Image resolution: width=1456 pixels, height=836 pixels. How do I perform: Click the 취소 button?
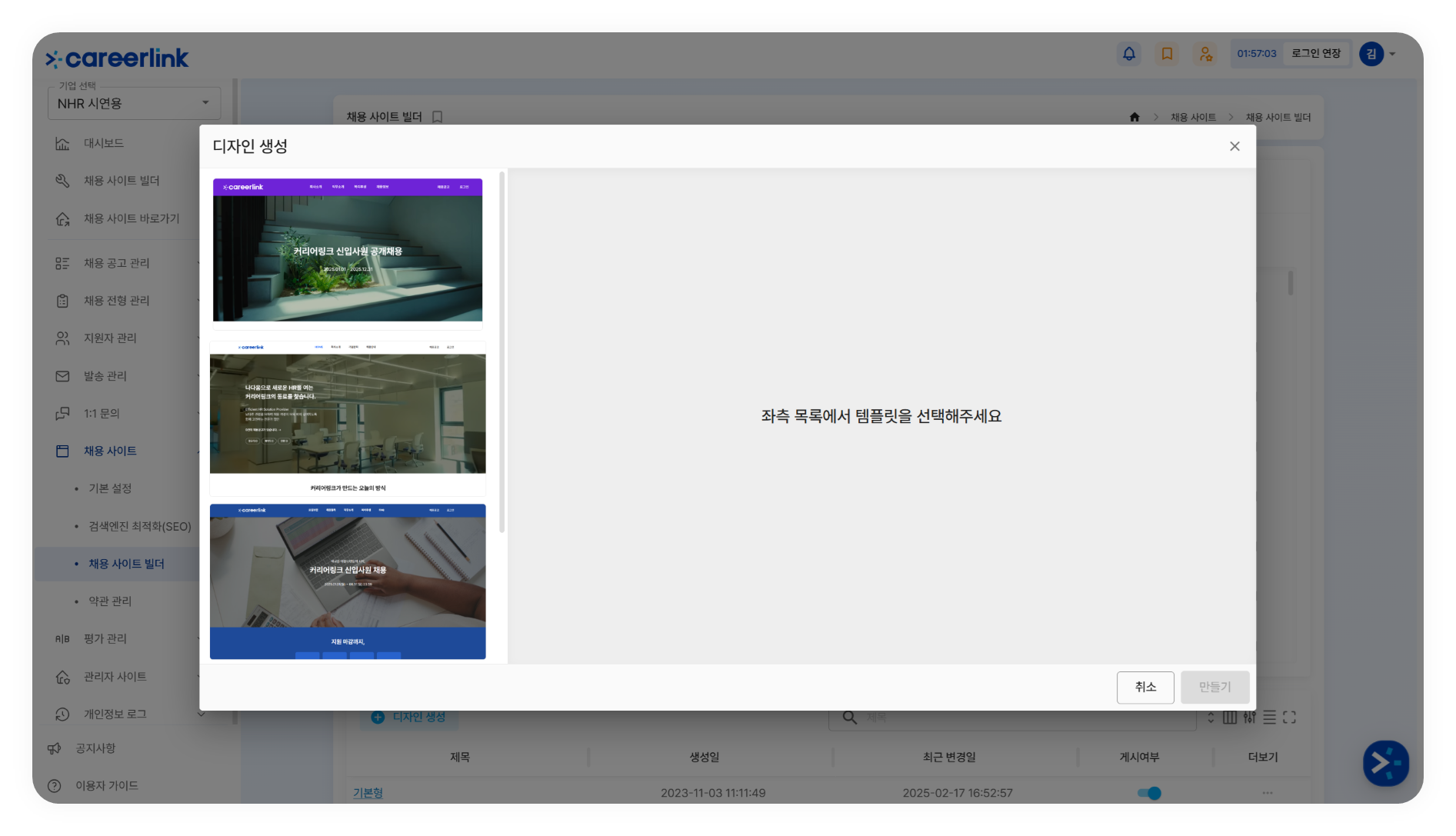pyautogui.click(x=1145, y=687)
